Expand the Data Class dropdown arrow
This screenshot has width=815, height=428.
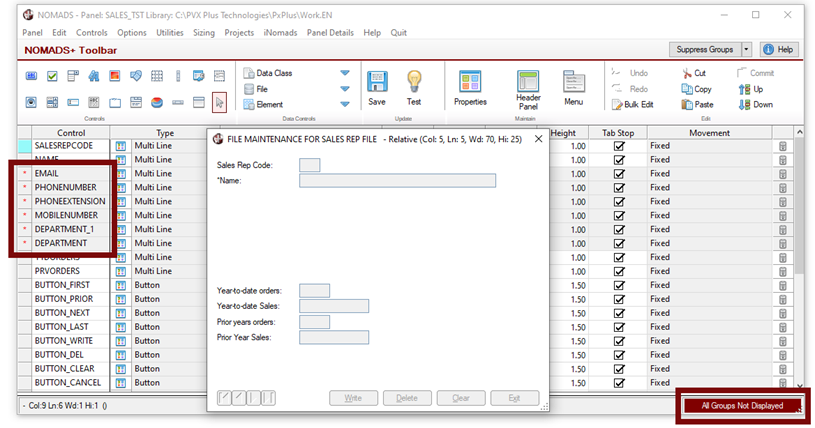[345, 73]
